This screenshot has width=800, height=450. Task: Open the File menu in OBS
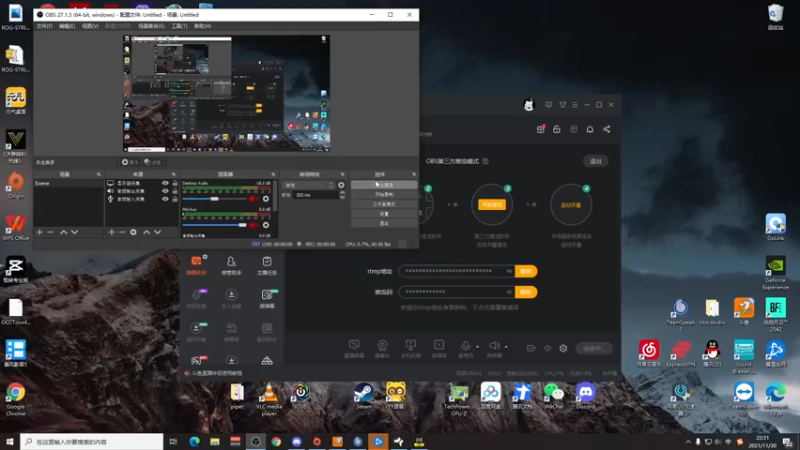(44, 26)
